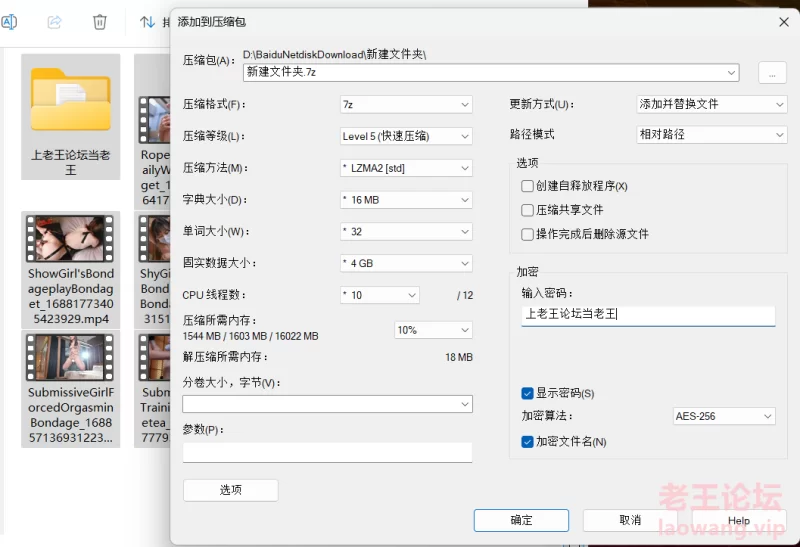The height and width of the screenshot is (547, 800).
Task: Click the browse "..." button beside archive name
Action: click(772, 72)
